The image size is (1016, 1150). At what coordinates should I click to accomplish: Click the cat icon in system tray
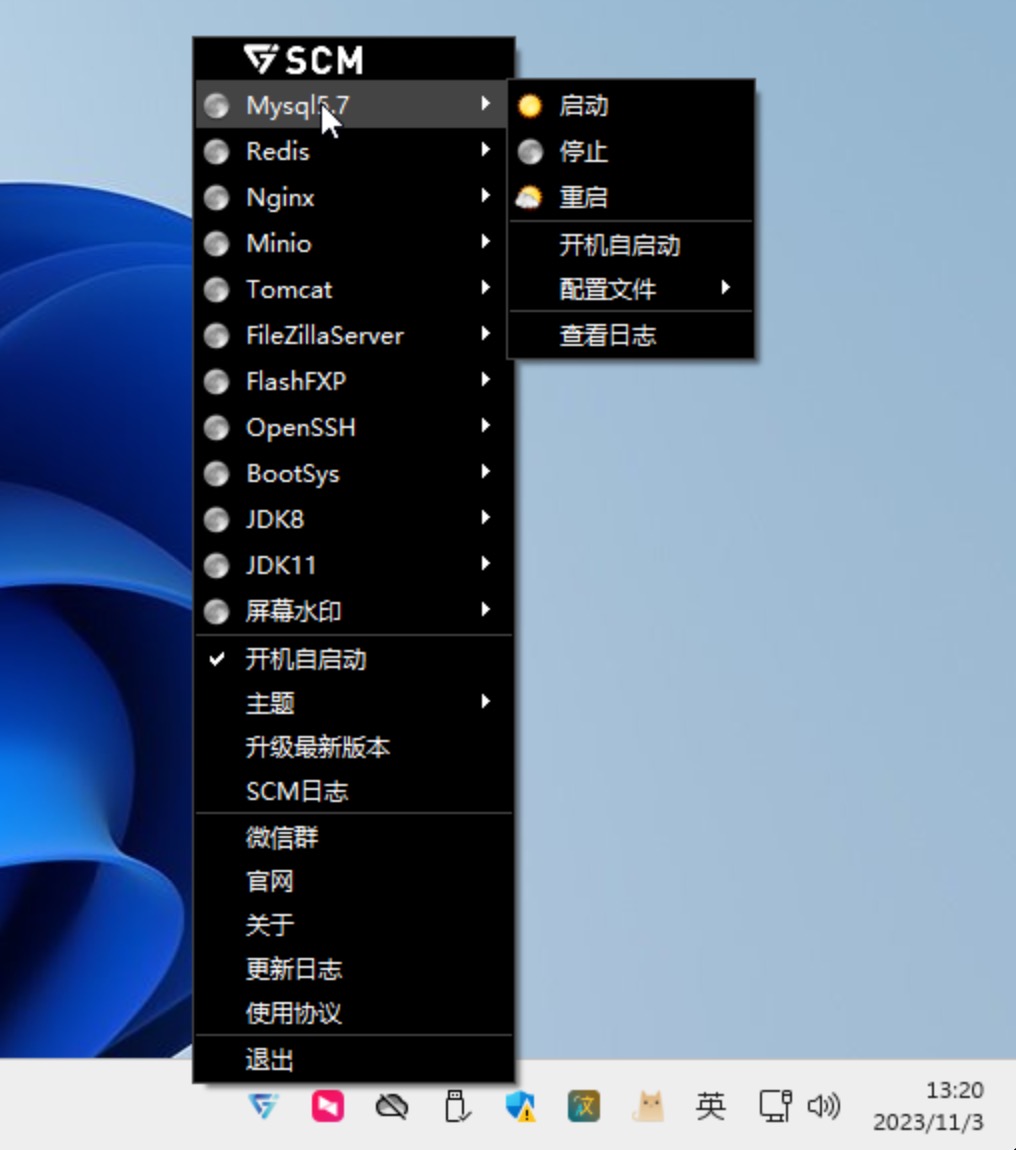click(648, 1106)
